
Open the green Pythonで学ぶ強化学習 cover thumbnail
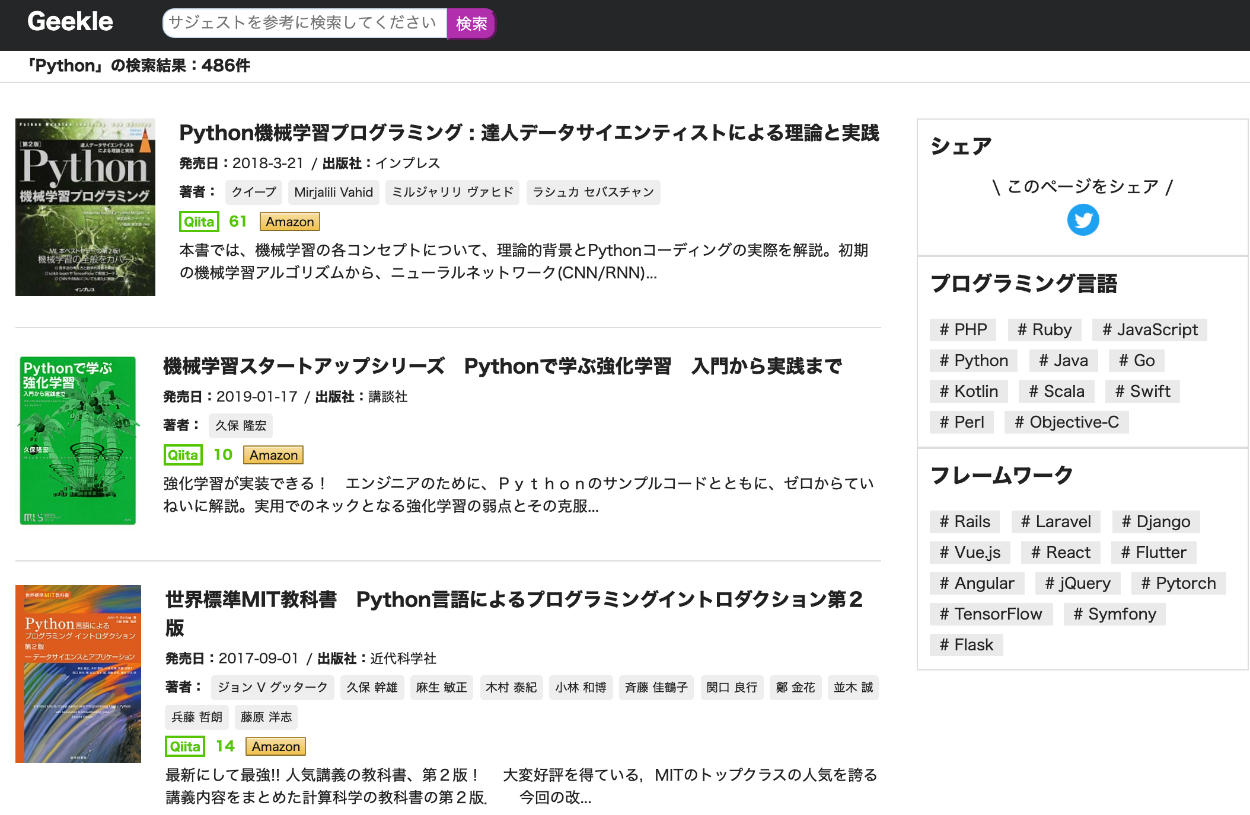78,441
